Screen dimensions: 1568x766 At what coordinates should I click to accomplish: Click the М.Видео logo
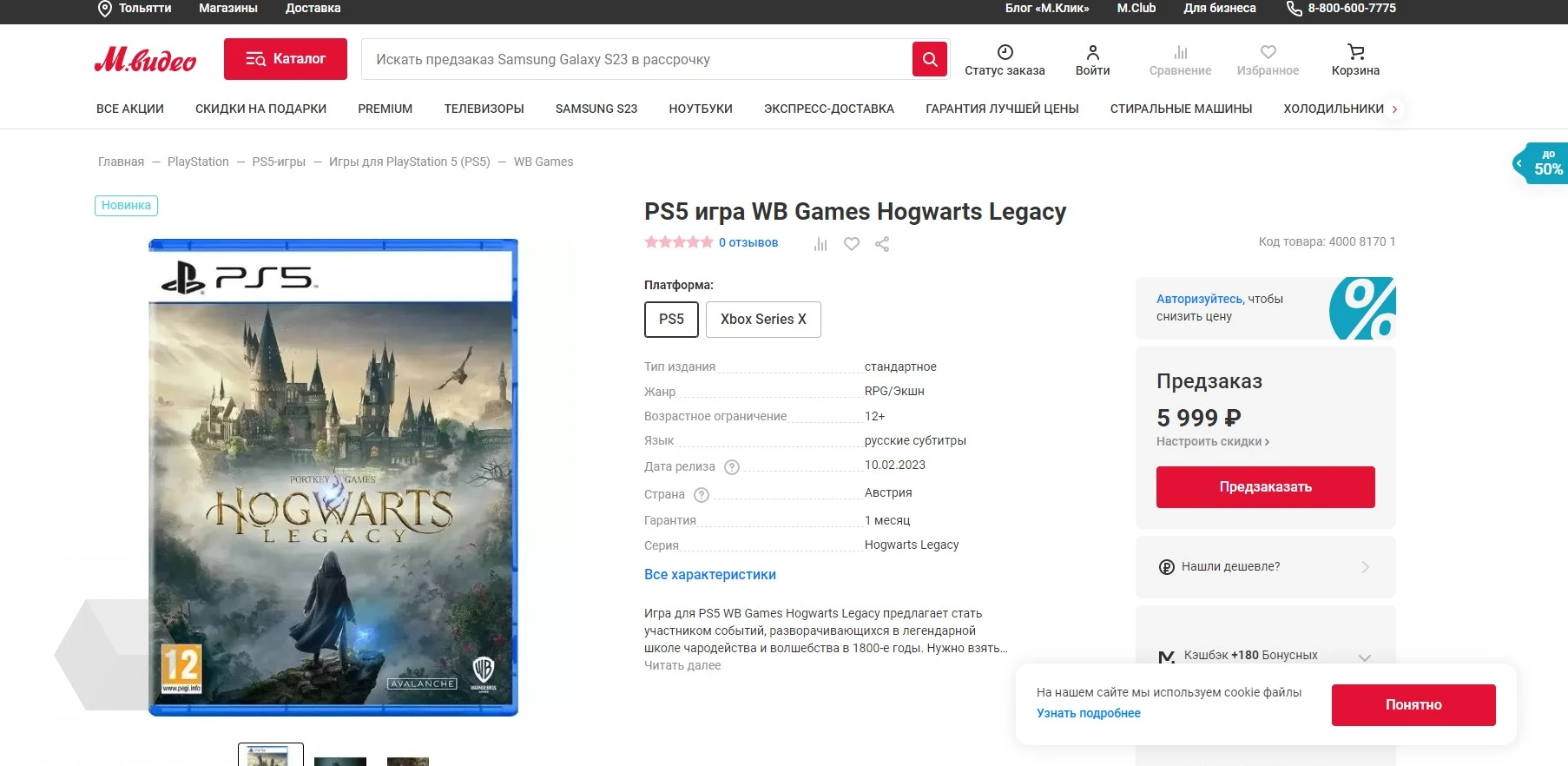pyautogui.click(x=145, y=59)
